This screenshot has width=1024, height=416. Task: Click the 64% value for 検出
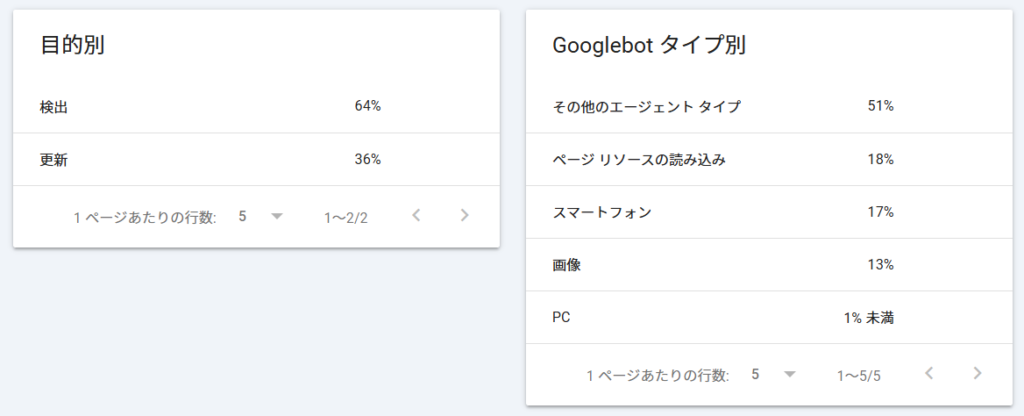(367, 106)
